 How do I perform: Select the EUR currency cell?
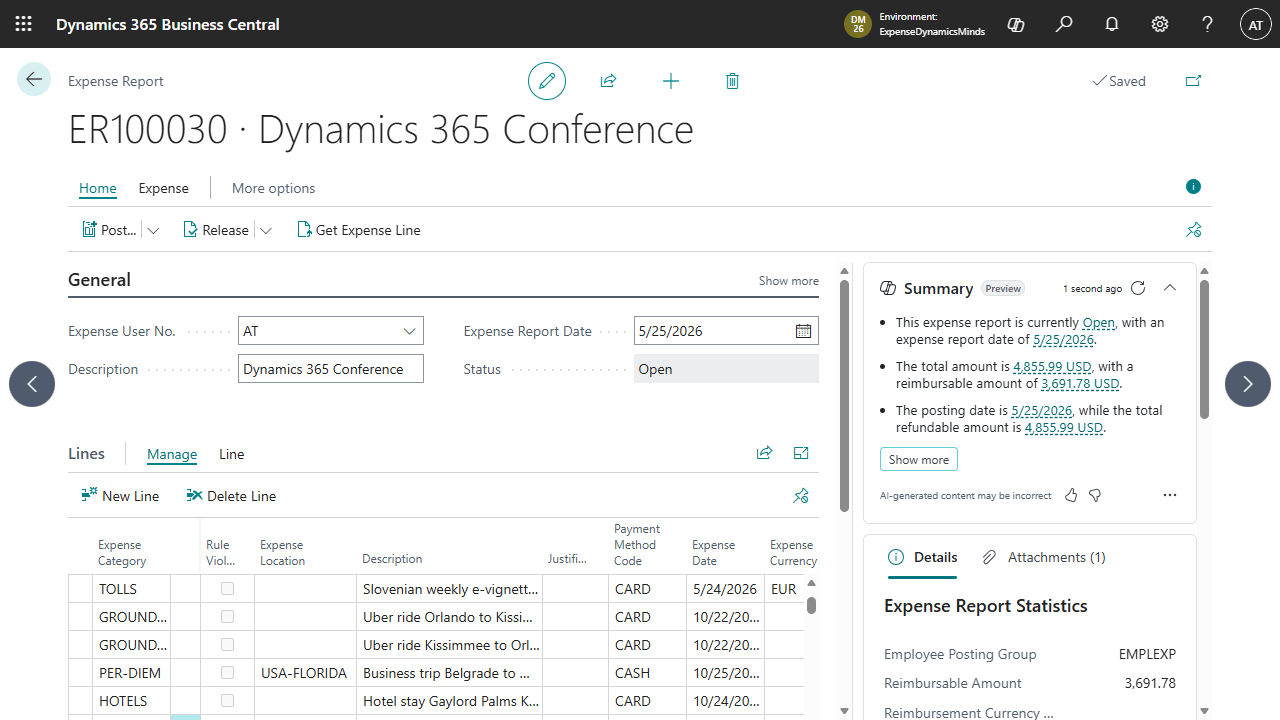point(785,589)
